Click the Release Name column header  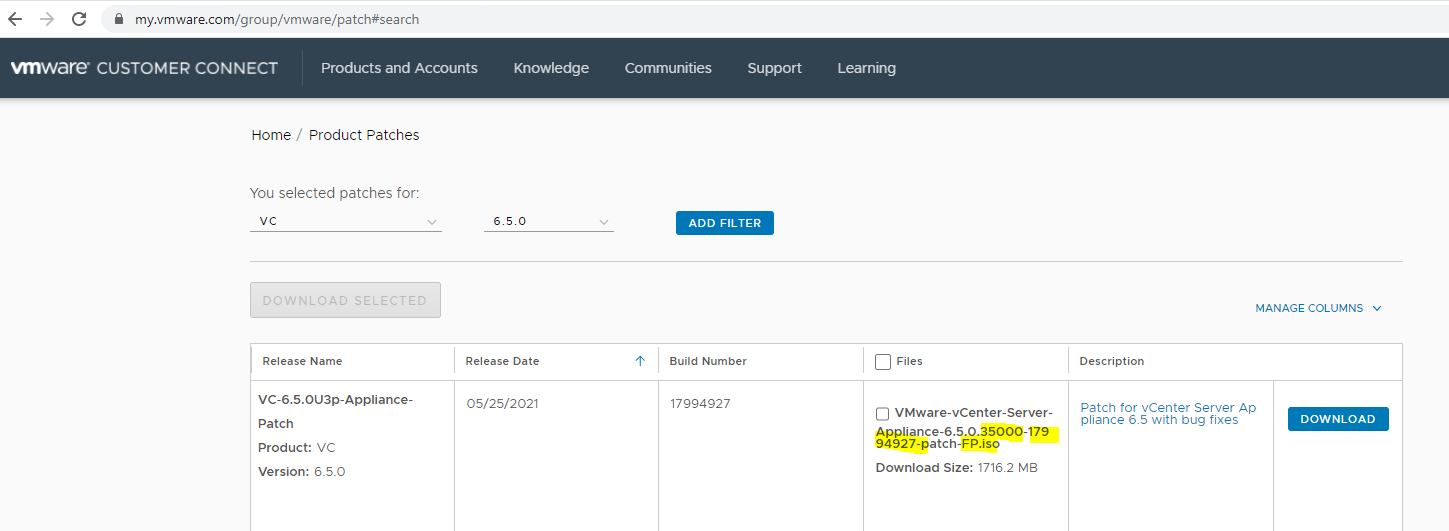[302, 361]
